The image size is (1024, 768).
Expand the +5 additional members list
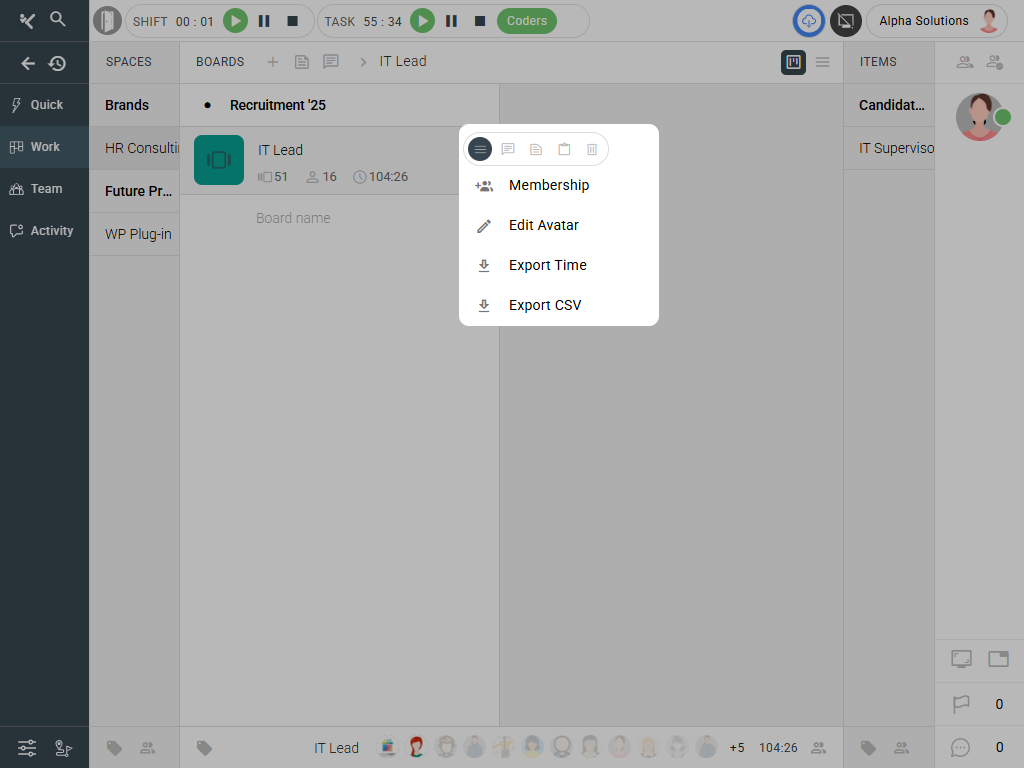[x=737, y=748]
